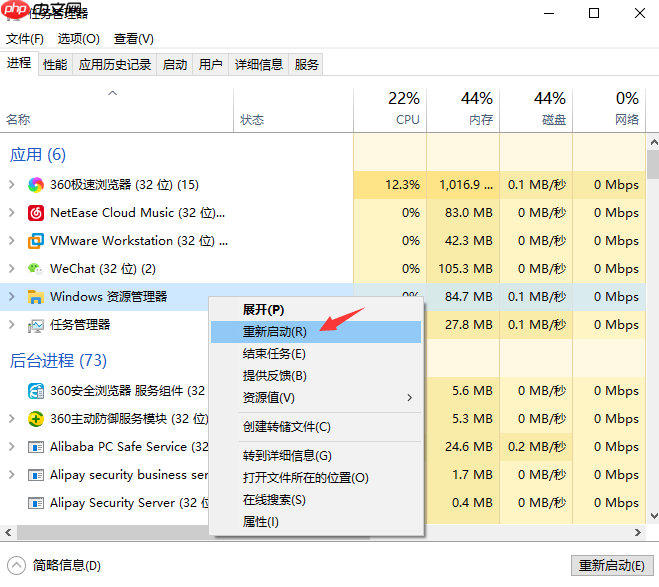Click the Alibaba PC Safe Service icon

pyautogui.click(x=36, y=447)
